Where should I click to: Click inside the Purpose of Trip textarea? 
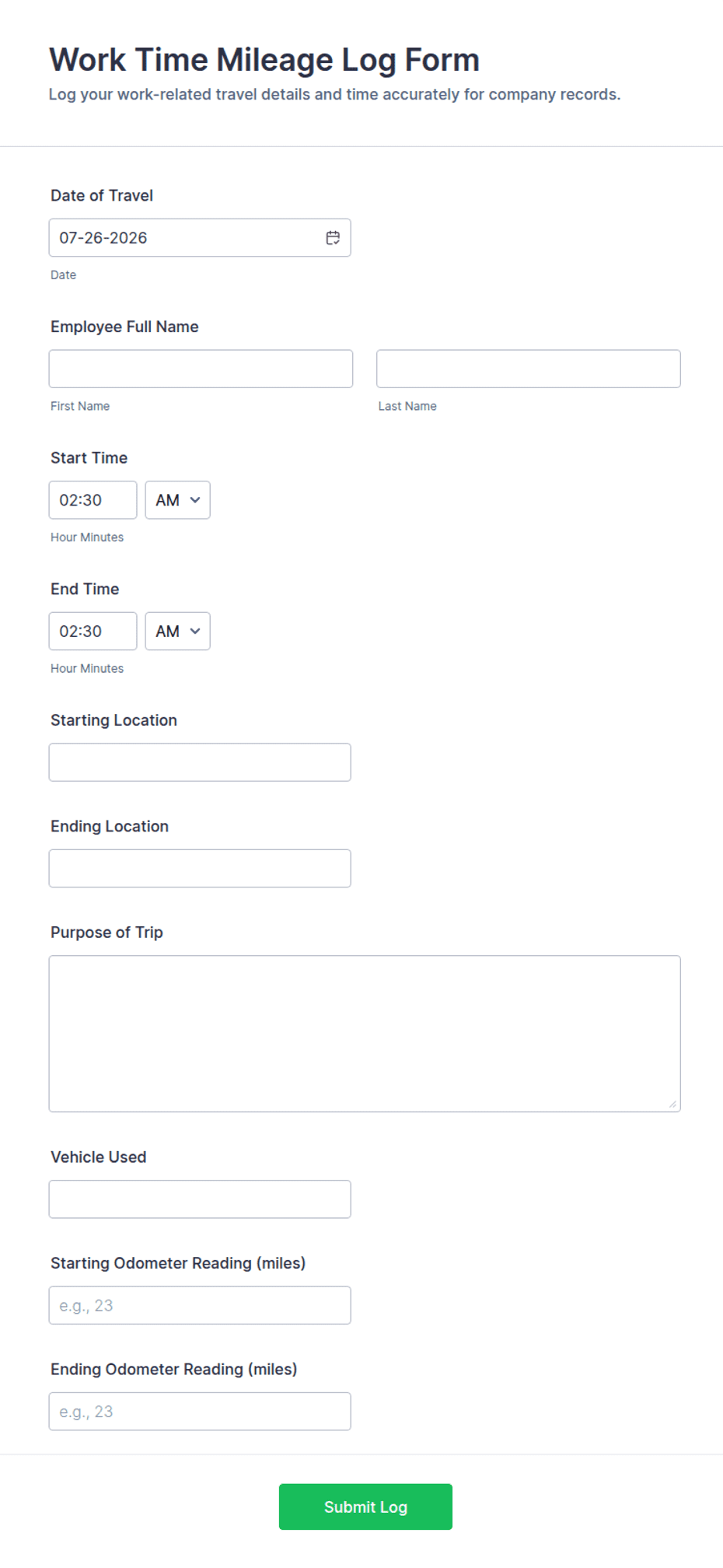[365, 1034]
